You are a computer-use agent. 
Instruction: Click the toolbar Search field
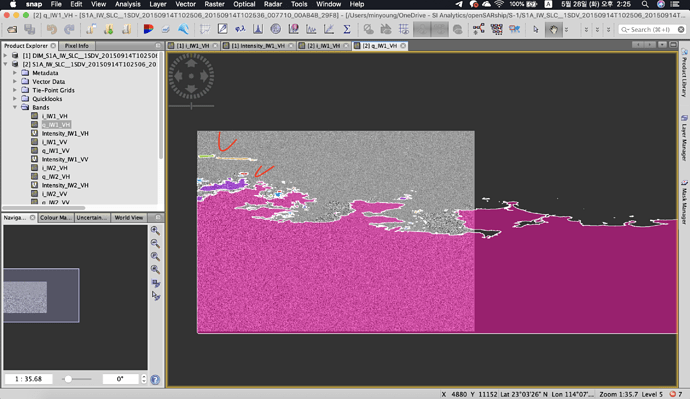coord(652,29)
